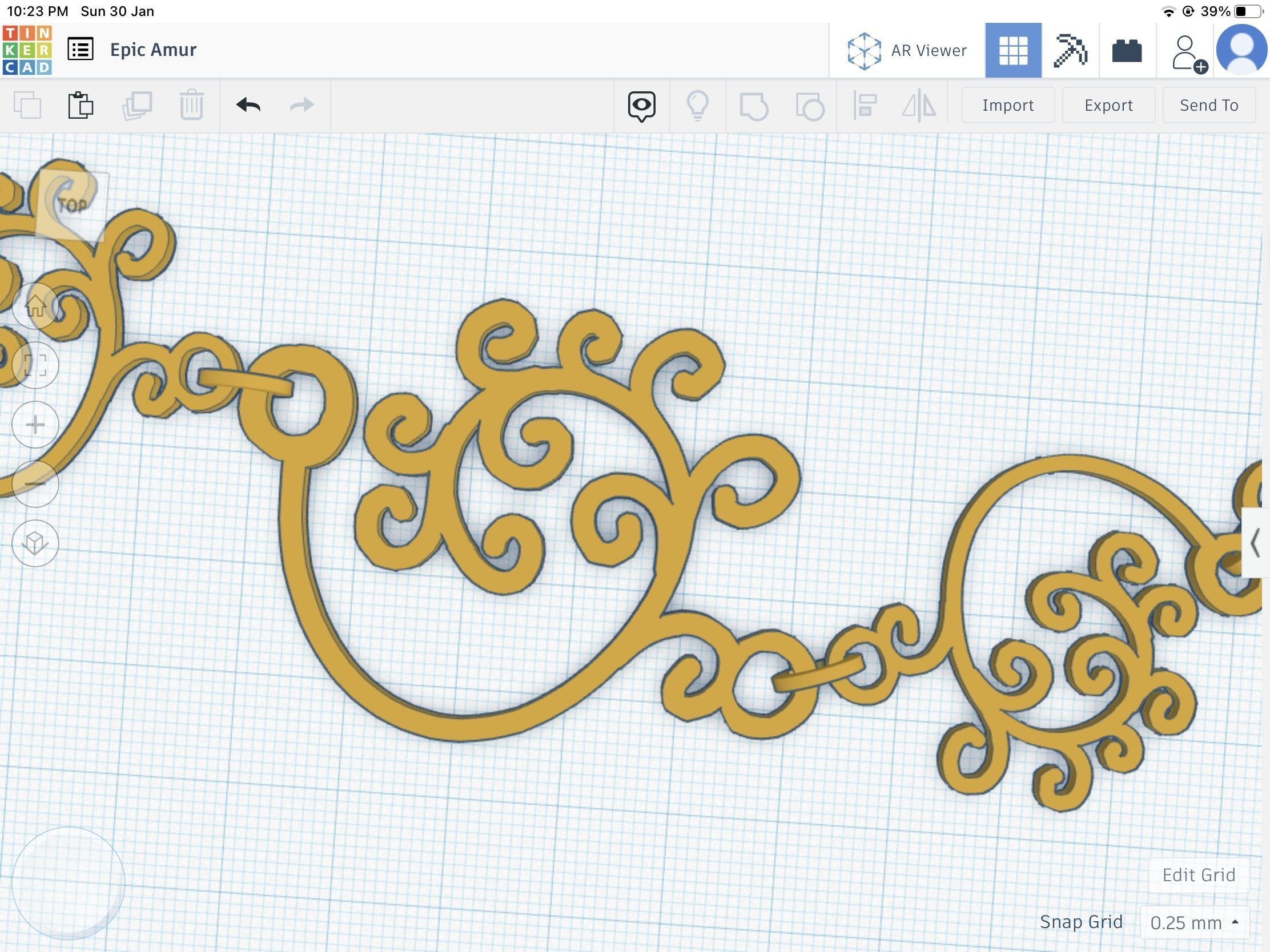Click the Delete trash icon
Viewport: 1270px width, 952px height.
click(192, 105)
